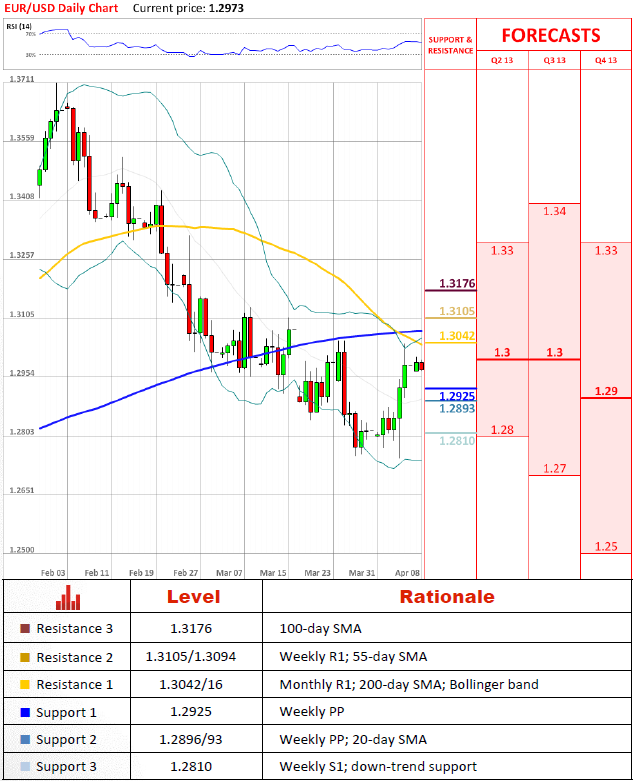
Task: Click the Resistance 2 row label
Action: [75, 657]
